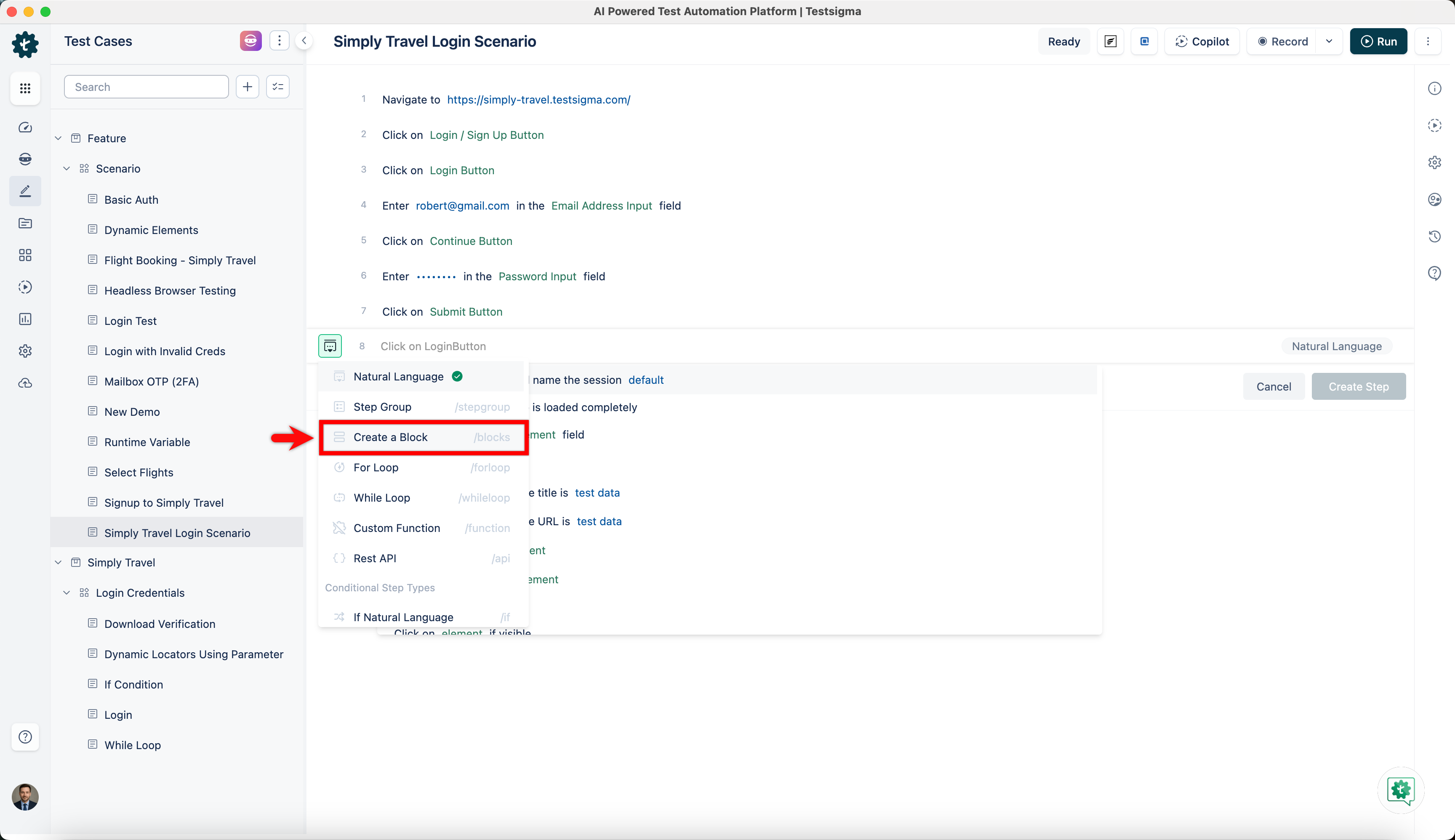
Task: Click the Copilot button in header
Action: pyautogui.click(x=1202, y=42)
